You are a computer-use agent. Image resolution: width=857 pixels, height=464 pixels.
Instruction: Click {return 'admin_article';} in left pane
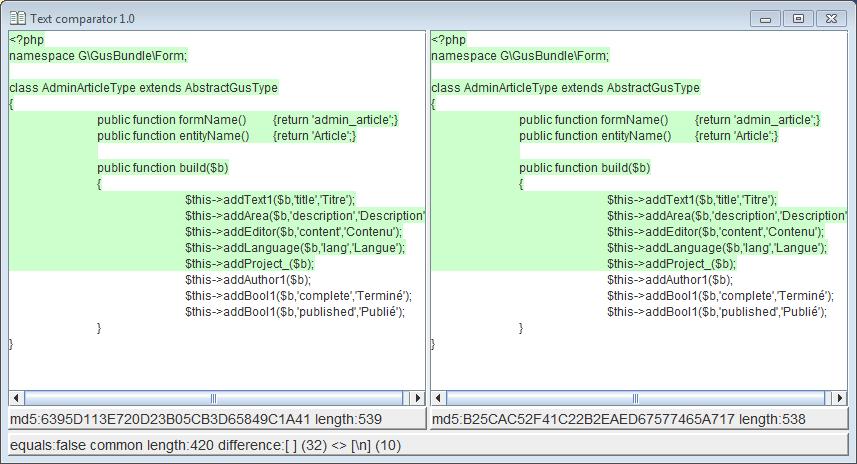tap(336, 120)
